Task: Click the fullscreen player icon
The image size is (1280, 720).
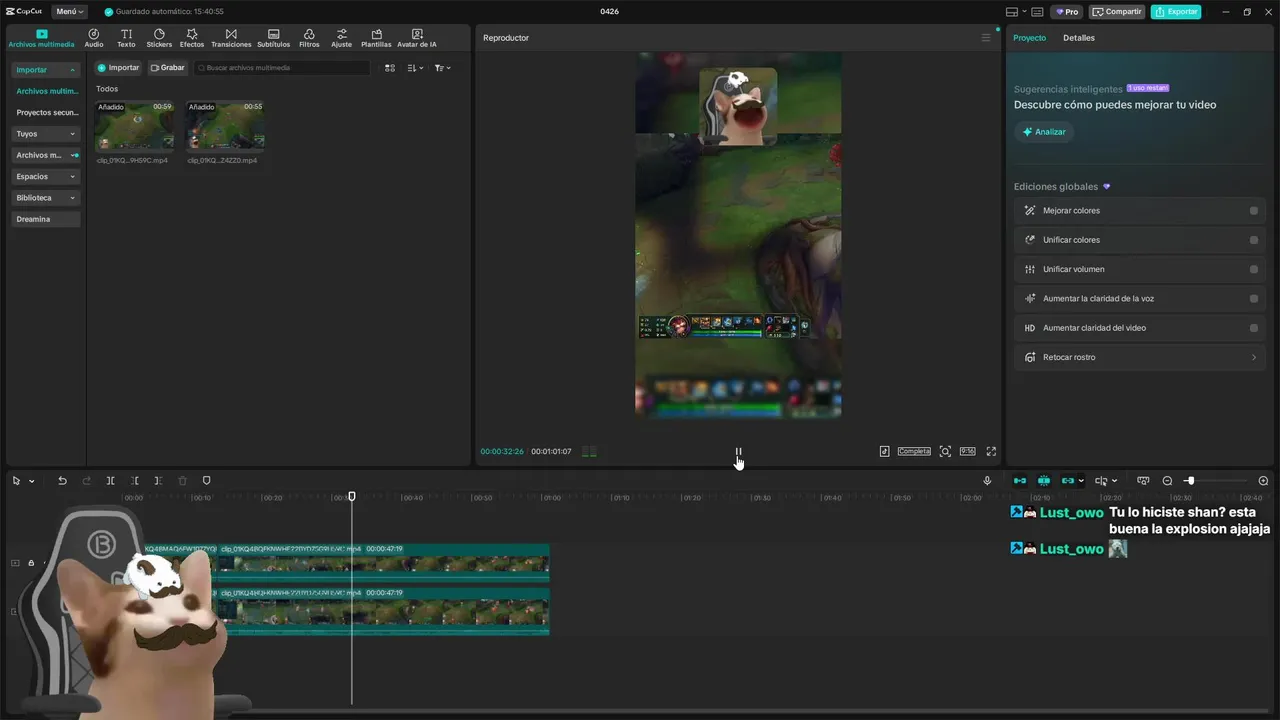Action: point(991,452)
